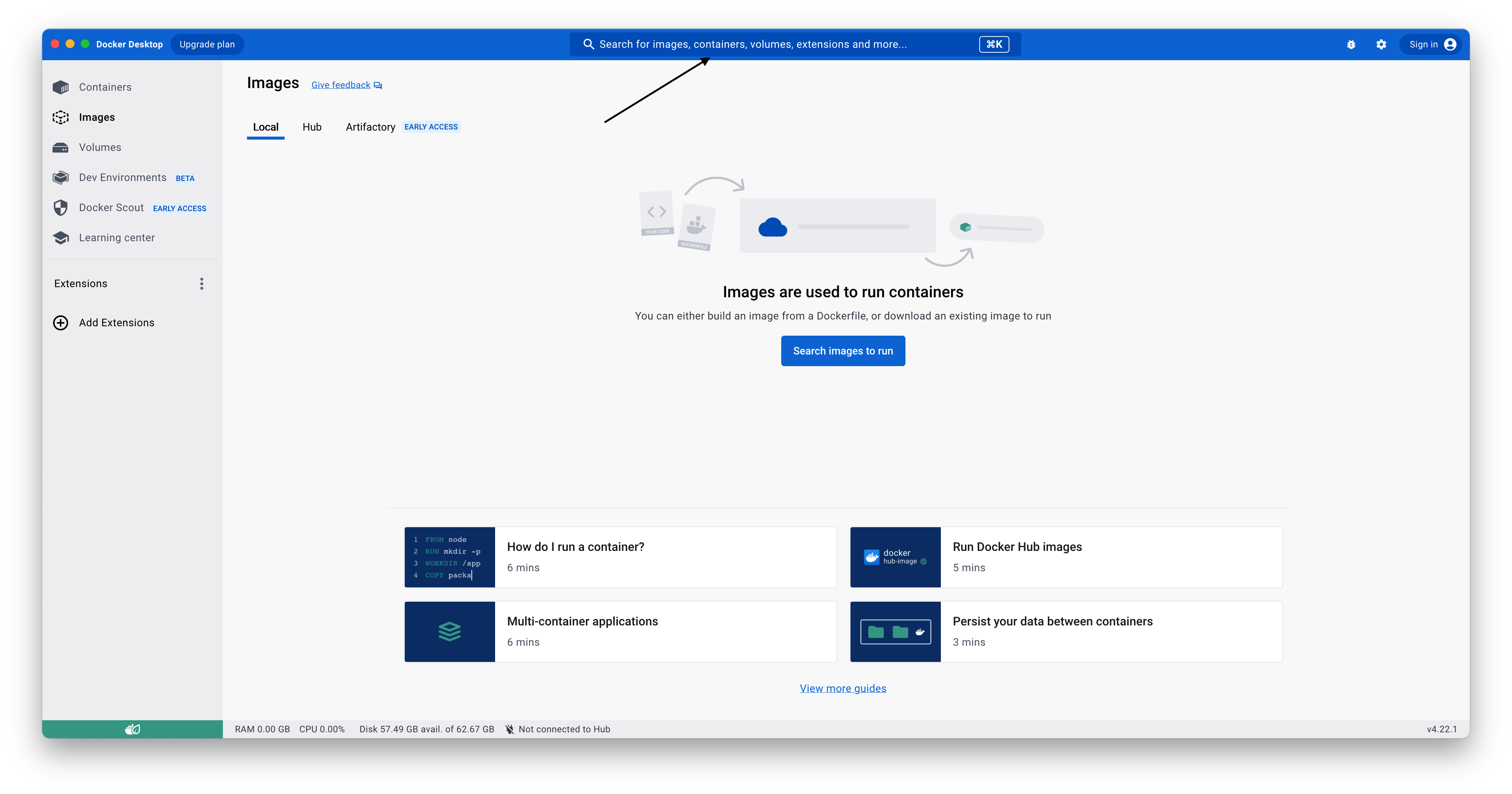The height and width of the screenshot is (794, 1512).
Task: Click 'Not connected to Hub' status text
Action: coord(564,729)
